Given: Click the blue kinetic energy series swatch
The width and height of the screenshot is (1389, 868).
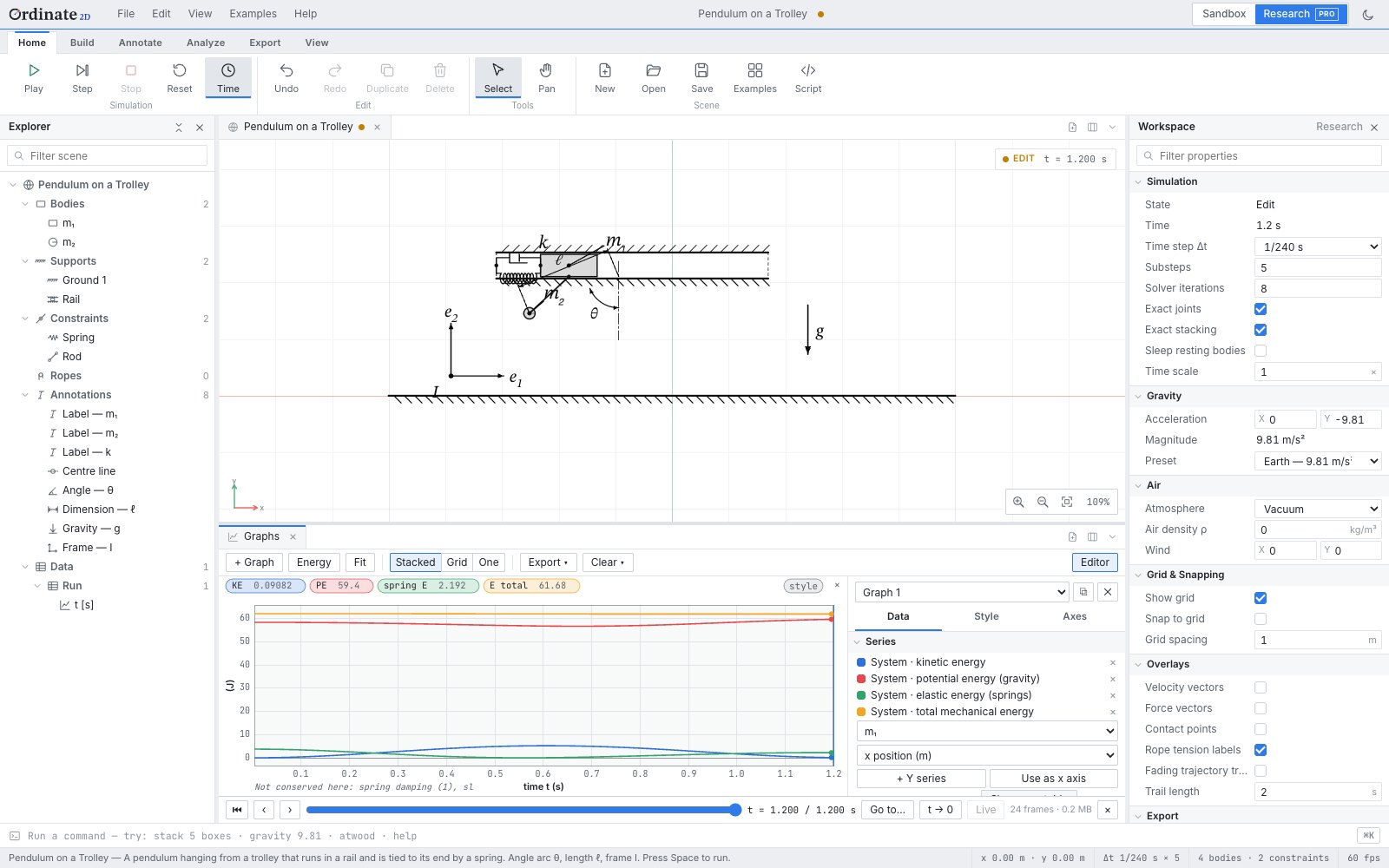Looking at the screenshot, I should [861, 662].
